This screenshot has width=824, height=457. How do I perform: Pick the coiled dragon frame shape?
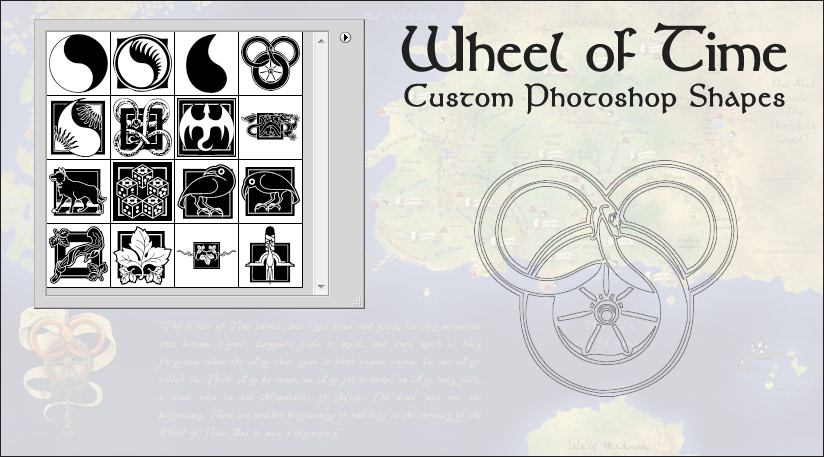click(x=78, y=256)
